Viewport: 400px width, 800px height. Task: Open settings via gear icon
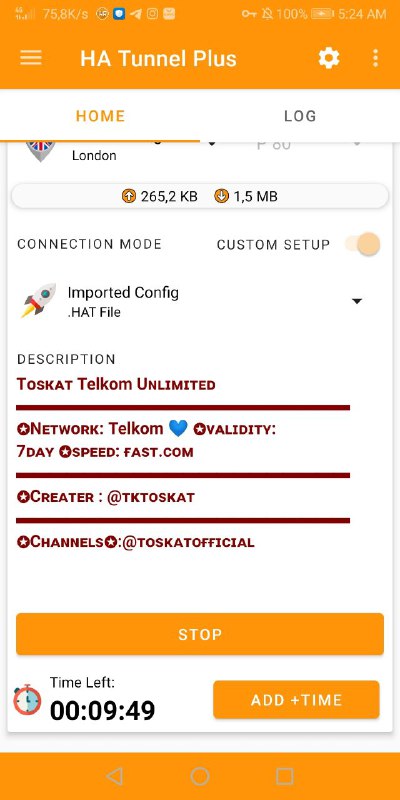329,58
